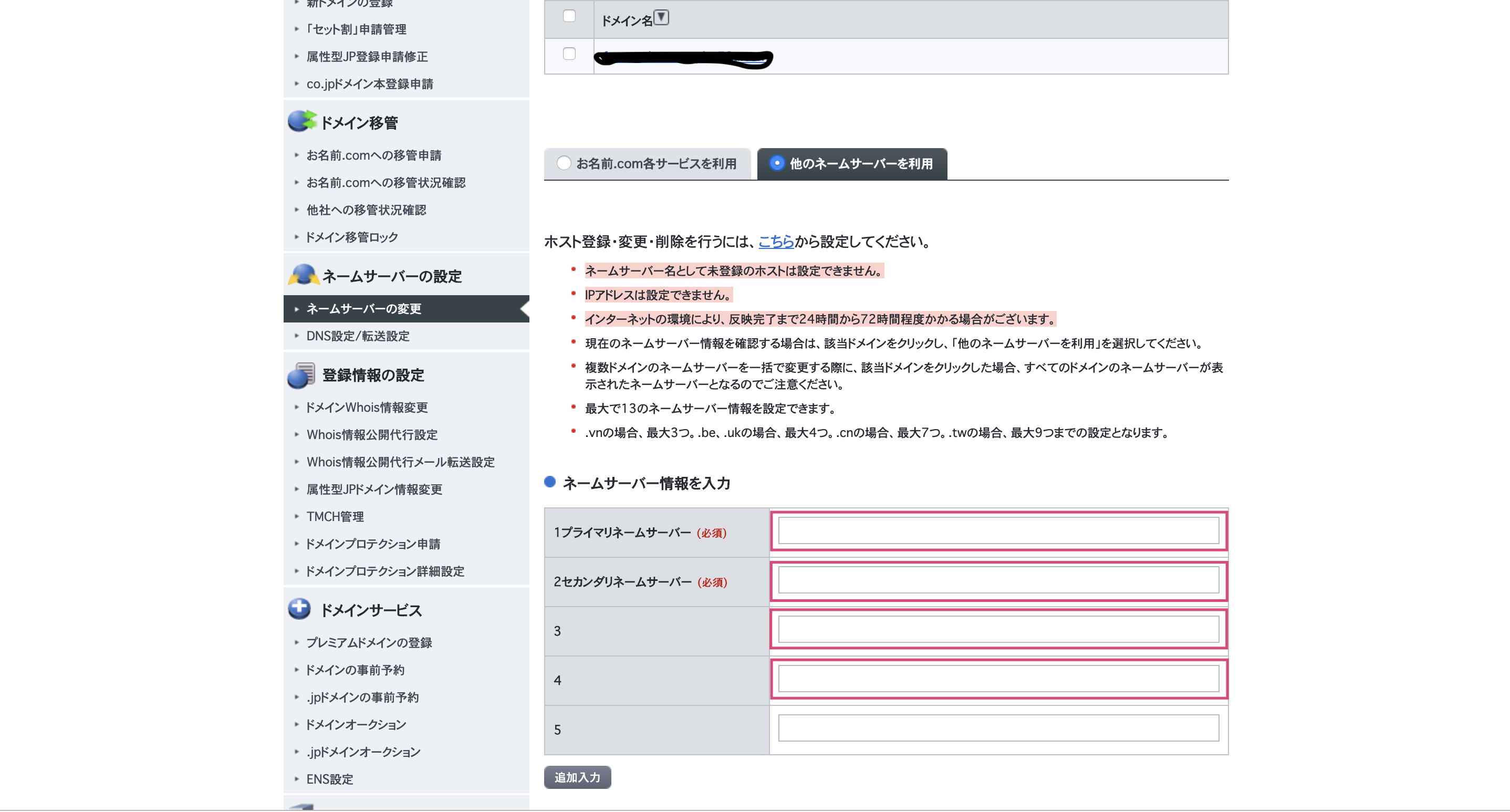The image size is (1510, 812).
Task: Focus nameserver input field number 4
Action: tap(998, 678)
